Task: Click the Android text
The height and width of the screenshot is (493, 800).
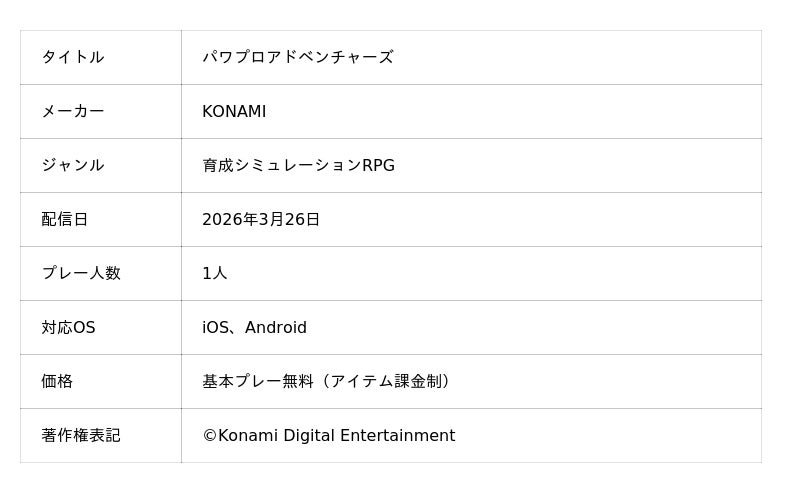Action: point(276,327)
